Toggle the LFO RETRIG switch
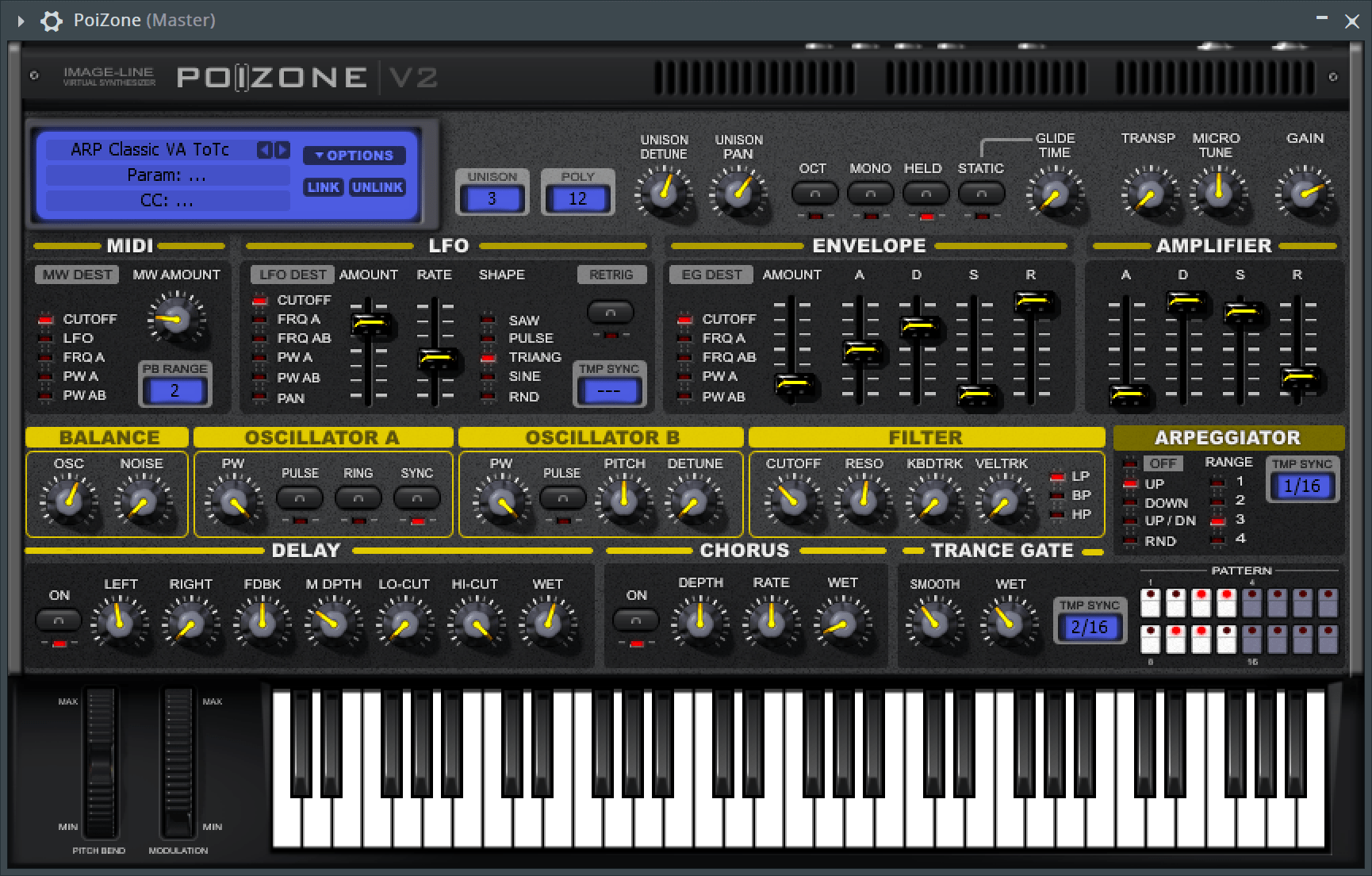Viewport: 1372px width, 876px height. [611, 313]
